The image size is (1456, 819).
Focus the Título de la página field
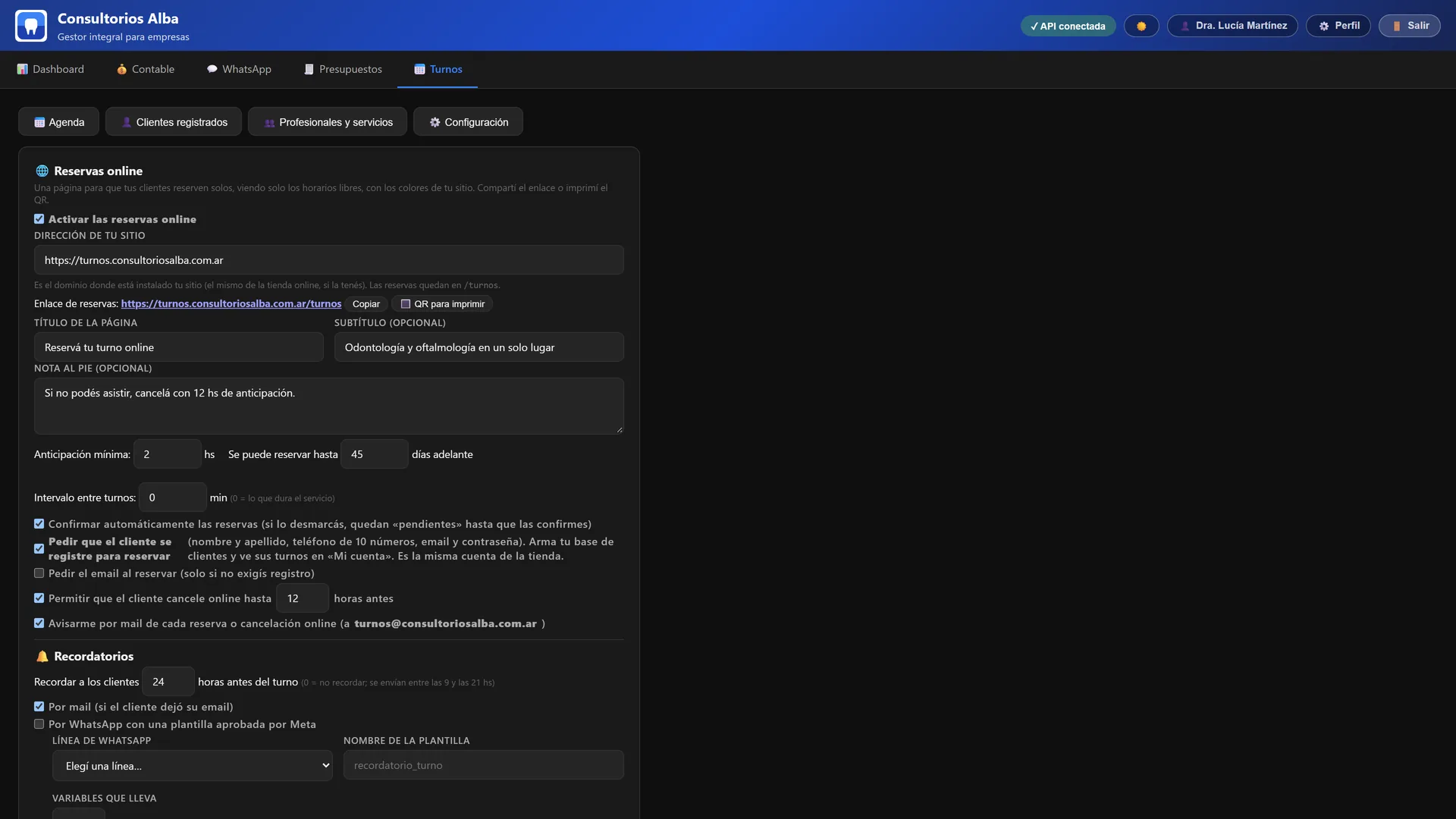tap(179, 347)
